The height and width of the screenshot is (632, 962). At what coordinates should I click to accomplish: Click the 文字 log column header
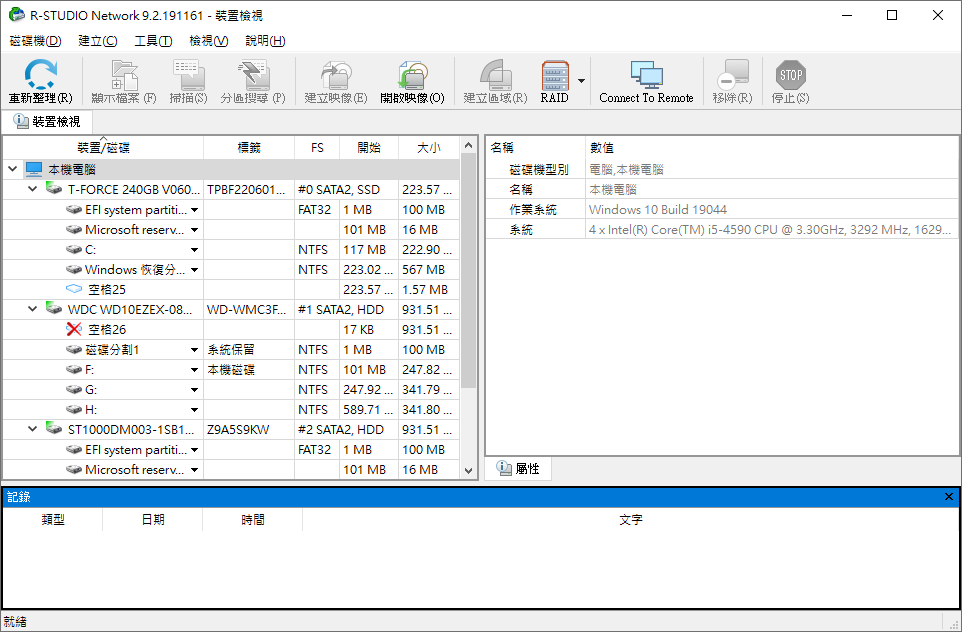click(x=631, y=520)
